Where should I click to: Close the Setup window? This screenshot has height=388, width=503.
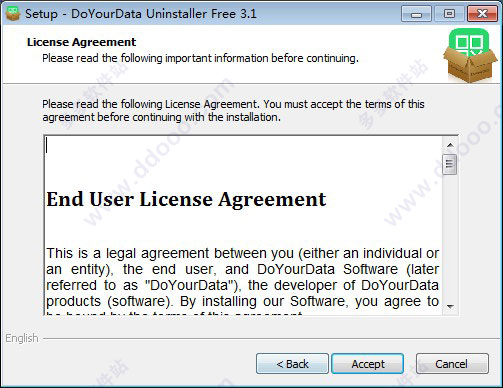pyautogui.click(x=482, y=14)
